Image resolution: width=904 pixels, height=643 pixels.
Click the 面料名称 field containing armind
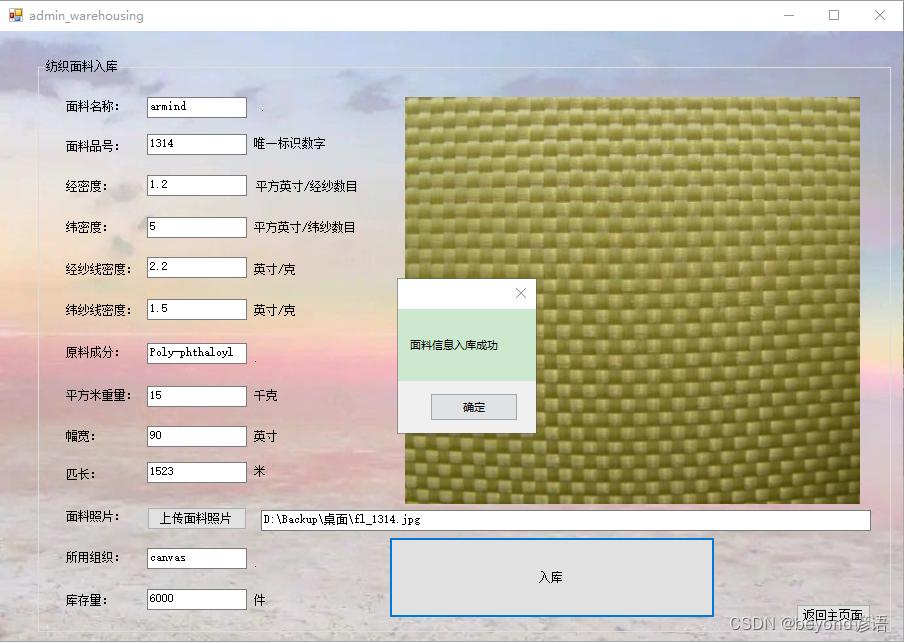pos(196,107)
